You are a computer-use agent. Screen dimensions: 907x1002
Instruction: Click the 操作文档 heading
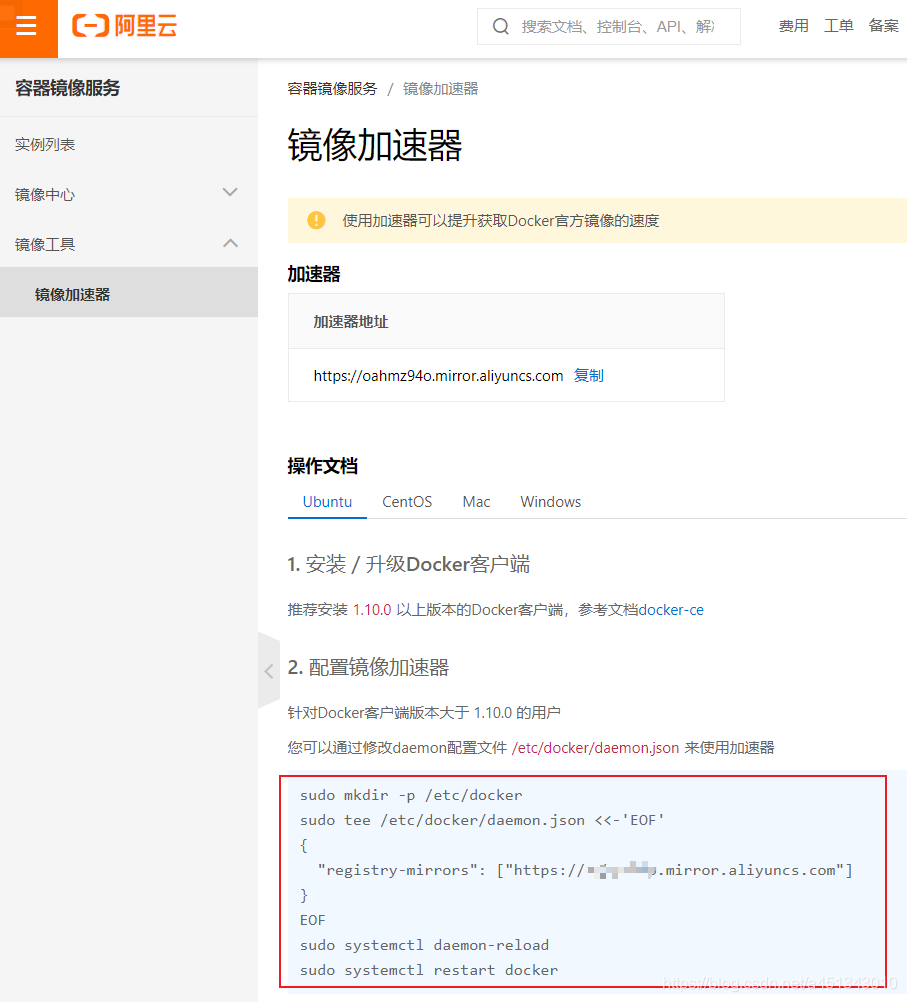click(323, 466)
